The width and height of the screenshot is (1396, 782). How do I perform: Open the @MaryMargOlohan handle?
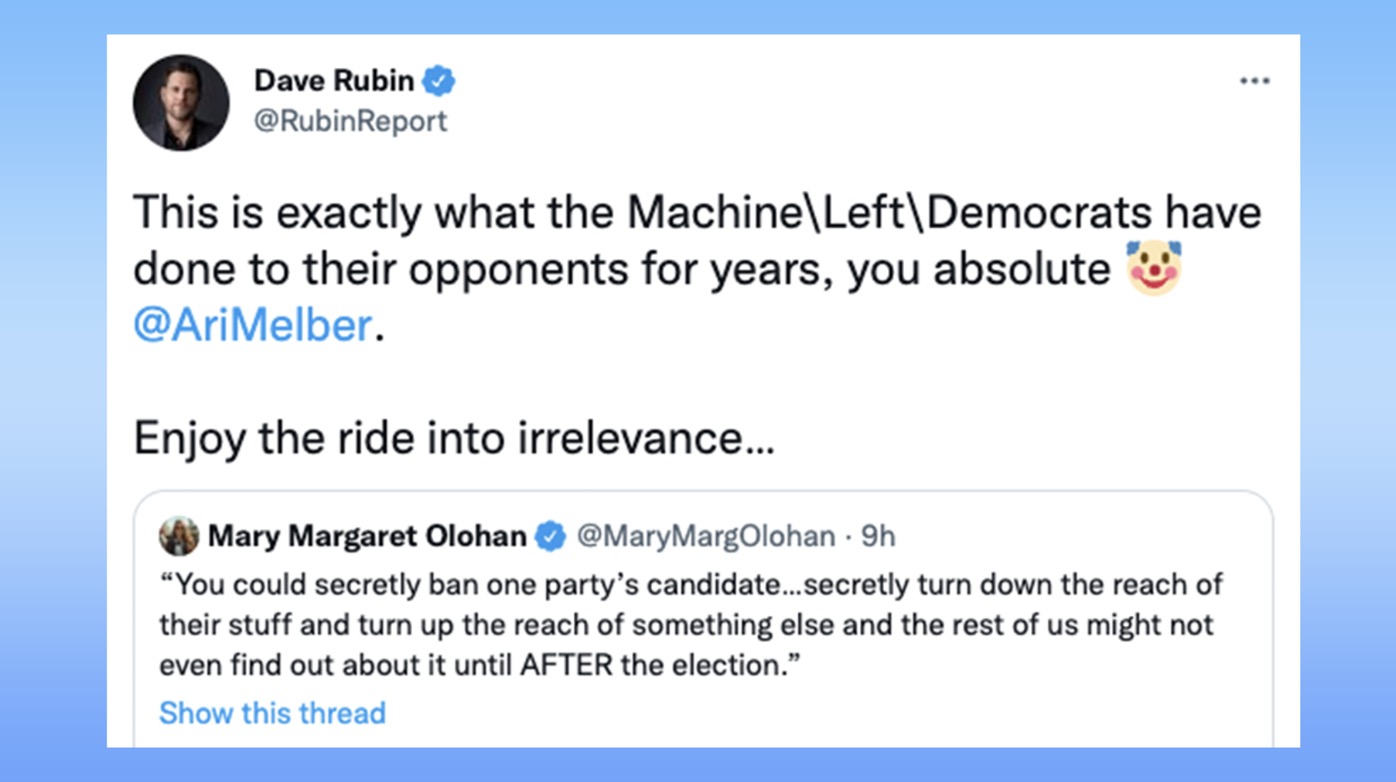click(705, 537)
